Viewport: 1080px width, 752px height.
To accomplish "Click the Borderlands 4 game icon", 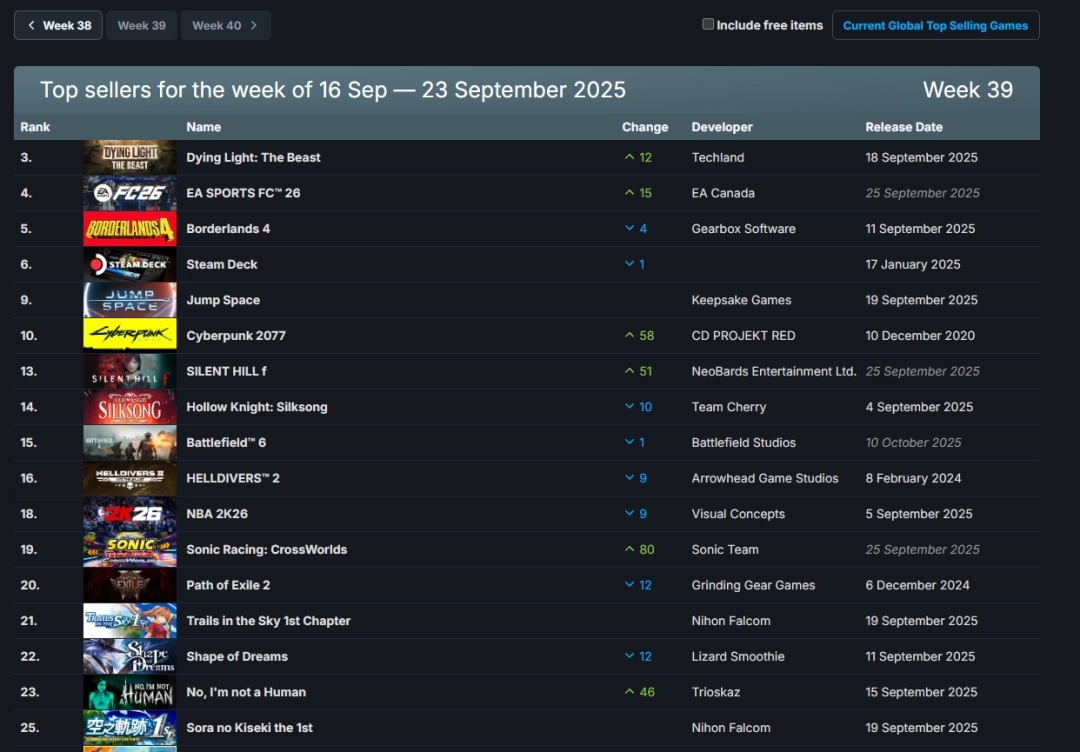I will [x=130, y=229].
